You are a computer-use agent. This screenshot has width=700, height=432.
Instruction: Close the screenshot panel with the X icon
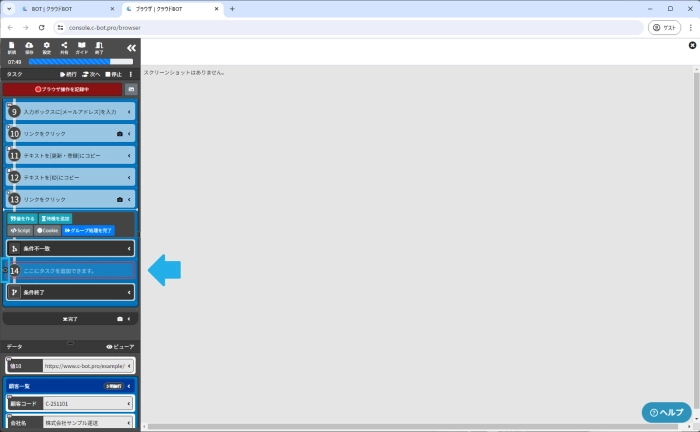coord(692,45)
